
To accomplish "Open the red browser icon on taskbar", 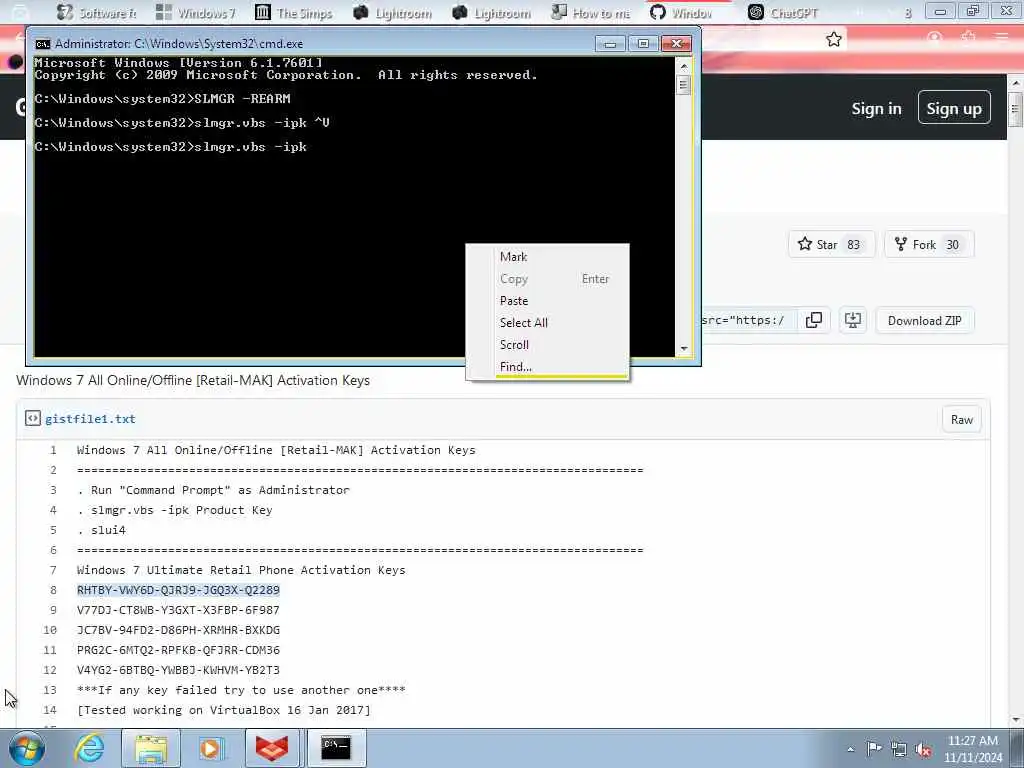I will tap(272, 748).
